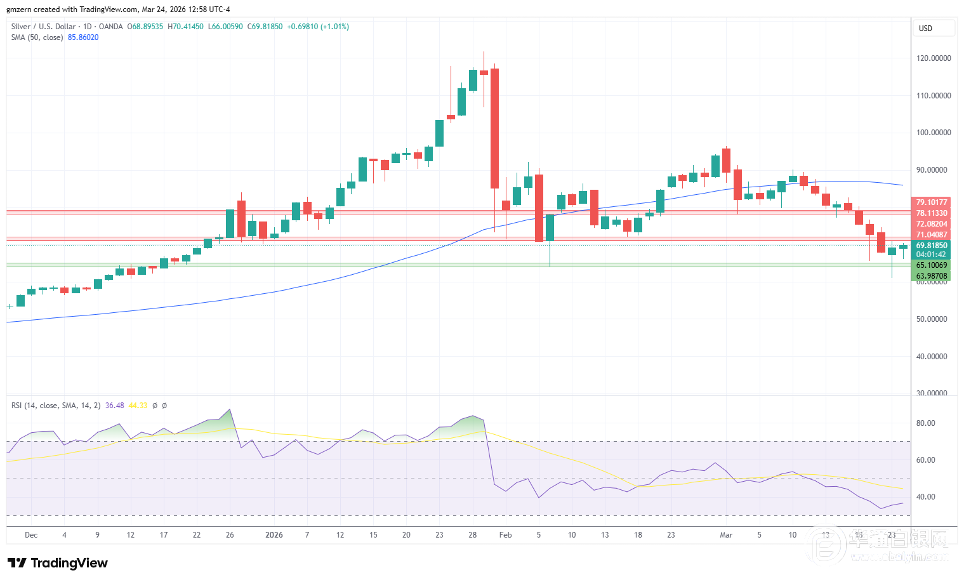This screenshot has width=964, height=582.
Task: Click the 80.00 level on RSI scale
Action: pos(925,423)
